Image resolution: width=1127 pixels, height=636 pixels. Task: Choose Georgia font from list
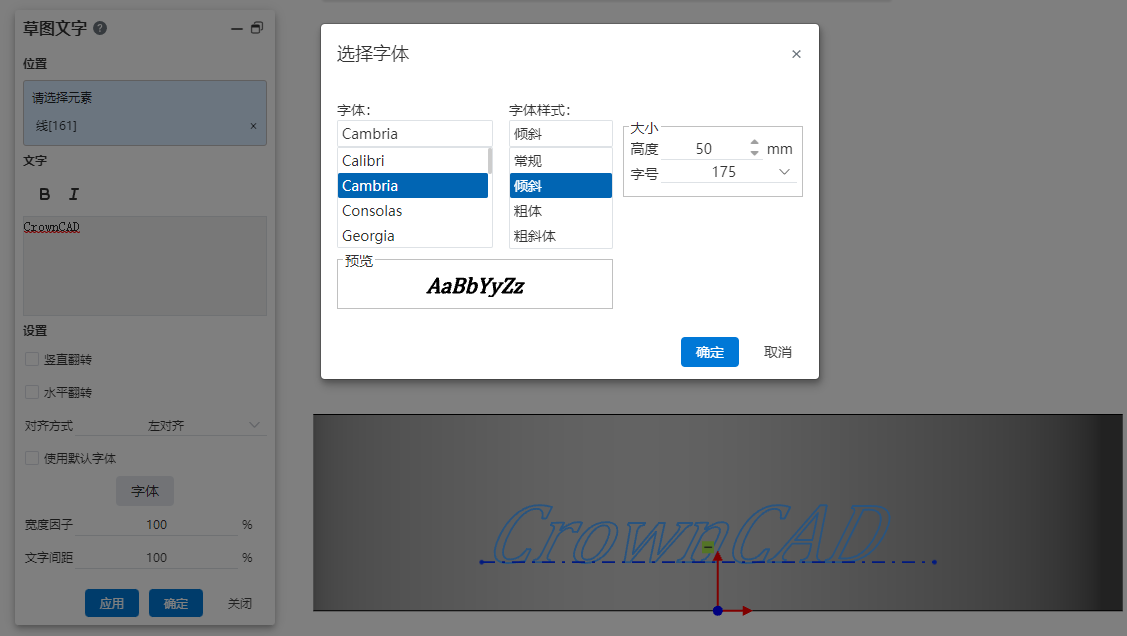(413, 236)
